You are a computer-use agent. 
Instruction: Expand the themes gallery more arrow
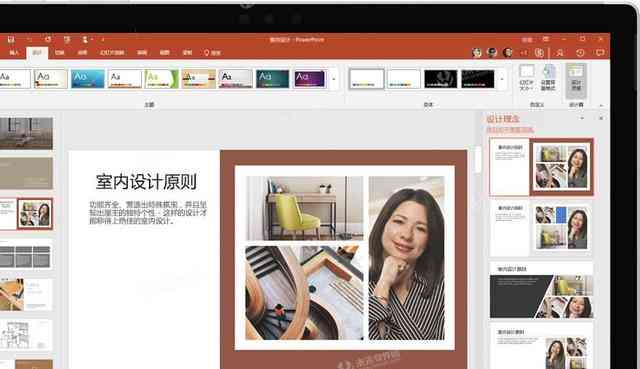tap(334, 79)
